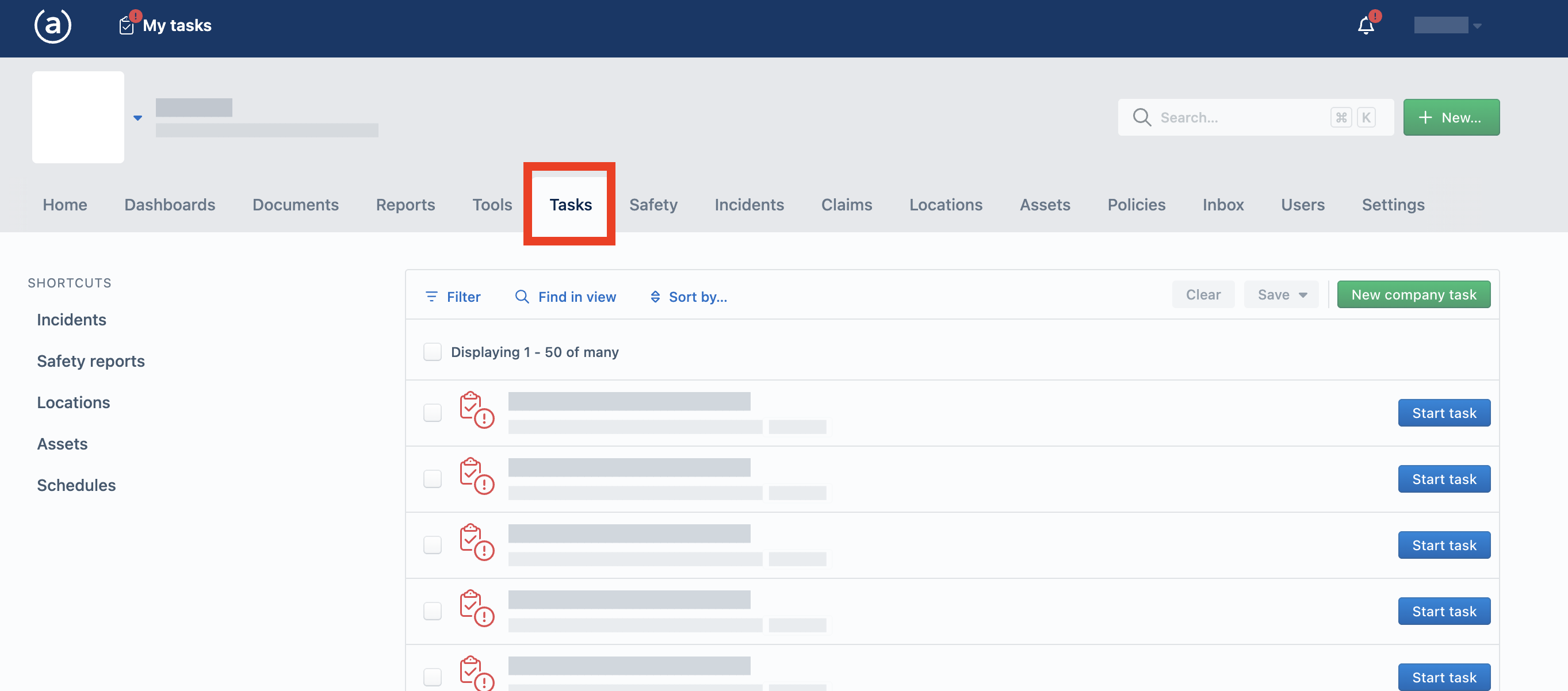This screenshot has width=1568, height=691.
Task: Click the fourth task's overdue clipboard icon
Action: click(477, 608)
